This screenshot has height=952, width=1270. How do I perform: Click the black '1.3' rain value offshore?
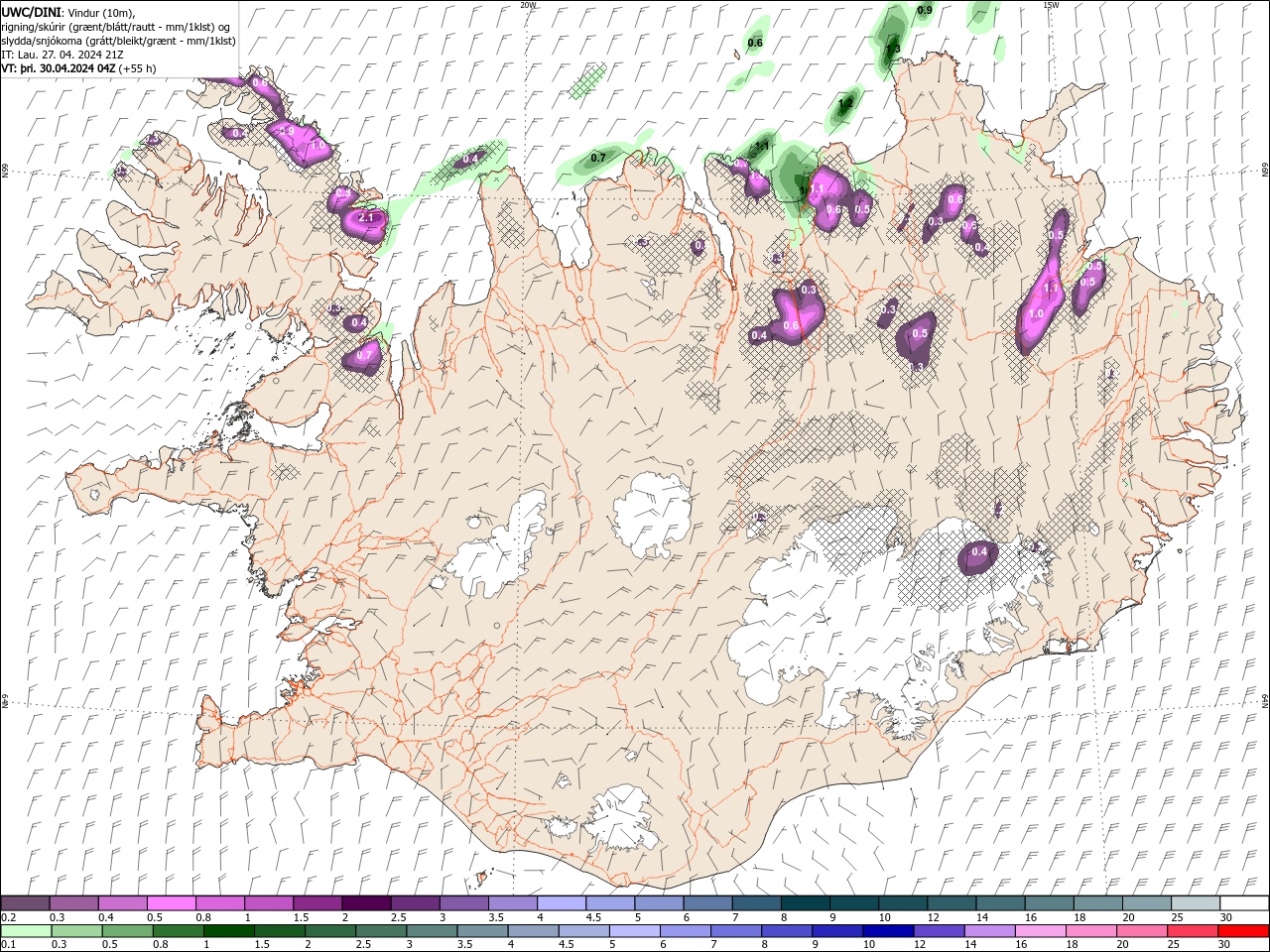(x=893, y=49)
